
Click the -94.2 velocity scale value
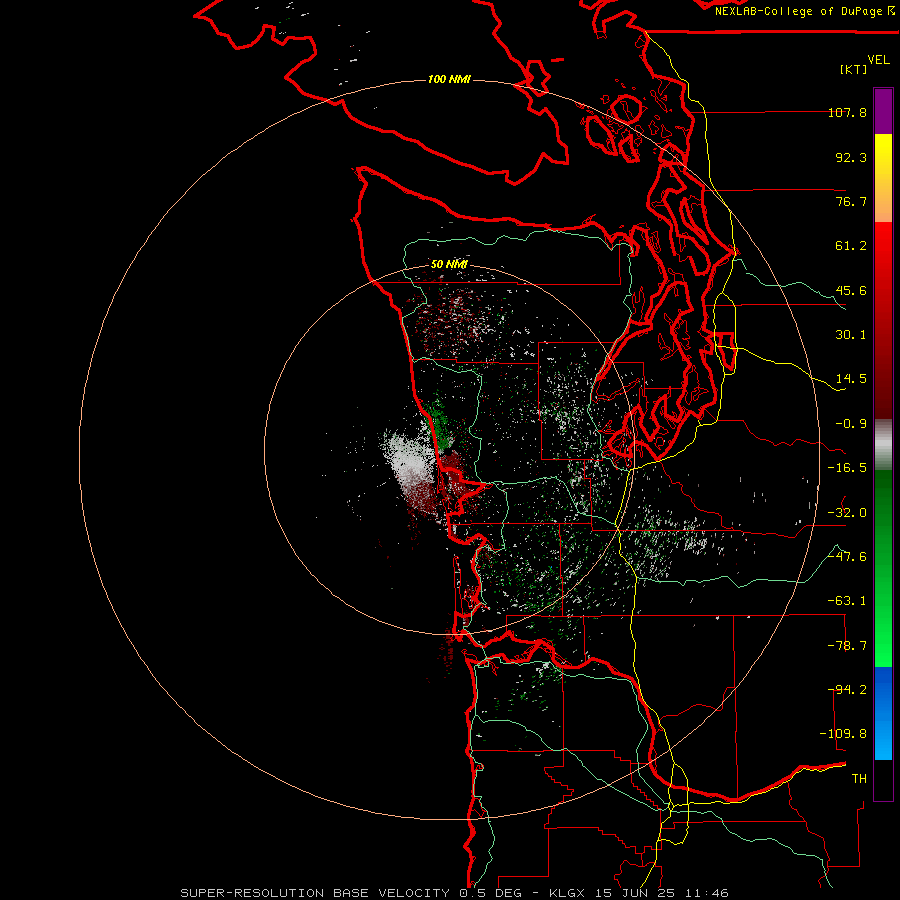point(847,690)
